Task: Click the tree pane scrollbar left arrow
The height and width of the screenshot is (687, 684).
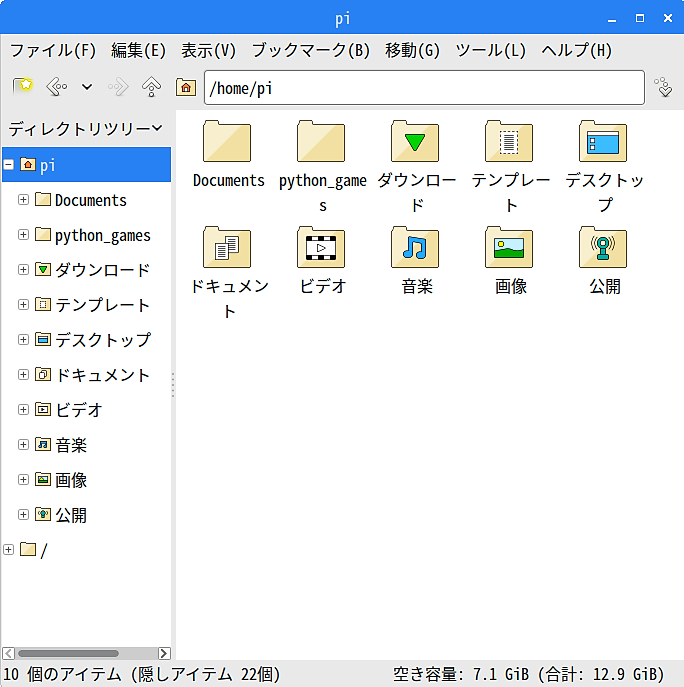Action: tap(8, 653)
